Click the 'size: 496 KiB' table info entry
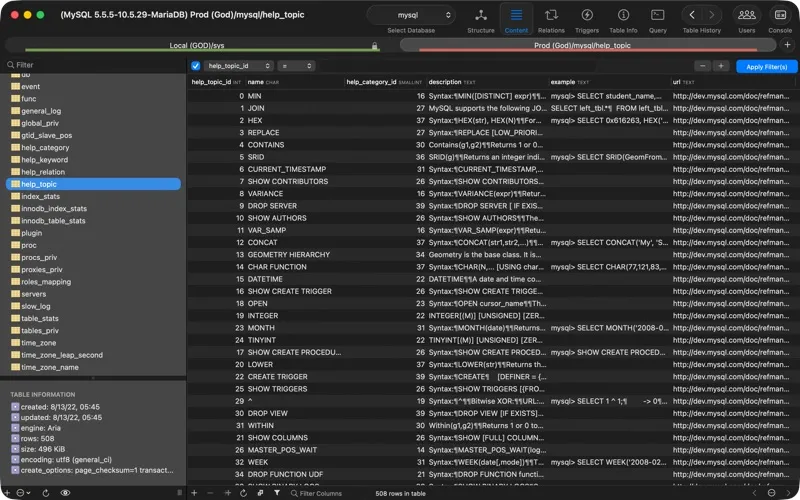 coord(42,449)
